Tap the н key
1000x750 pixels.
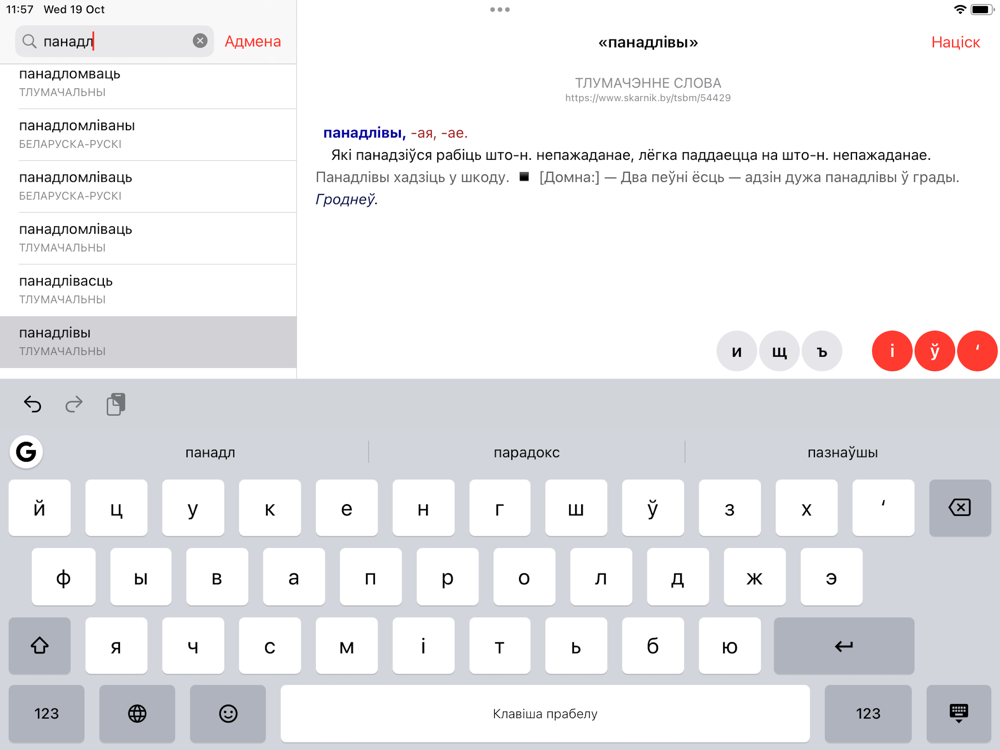point(423,508)
